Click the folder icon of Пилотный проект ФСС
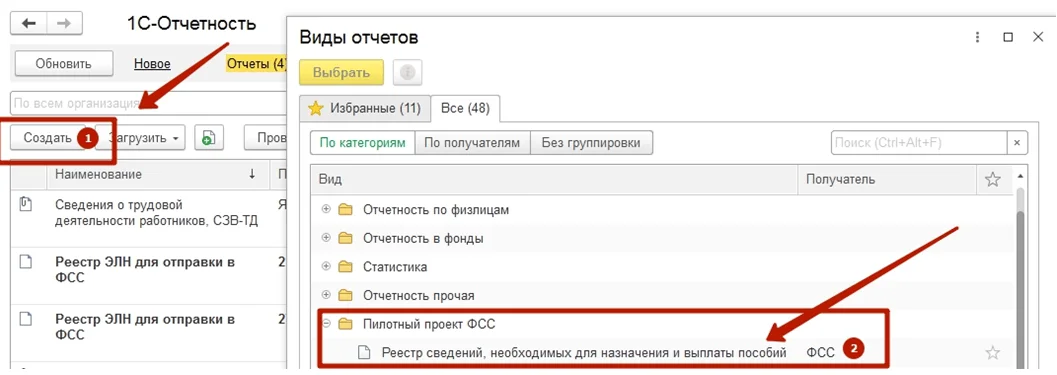 pyautogui.click(x=346, y=324)
